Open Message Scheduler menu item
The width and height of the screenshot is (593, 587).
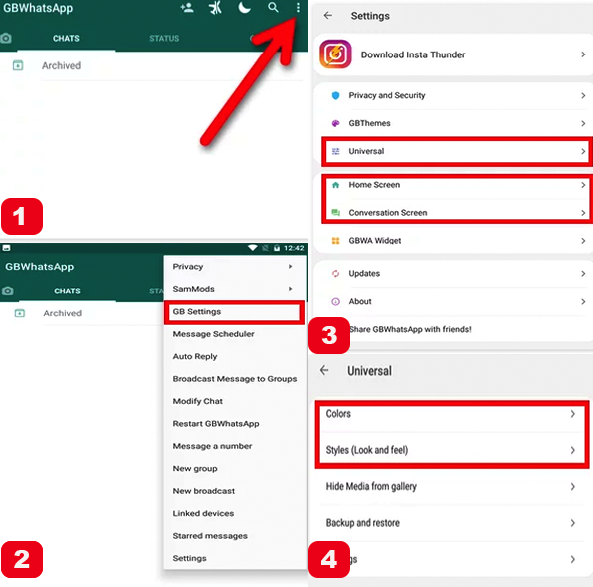235,334
